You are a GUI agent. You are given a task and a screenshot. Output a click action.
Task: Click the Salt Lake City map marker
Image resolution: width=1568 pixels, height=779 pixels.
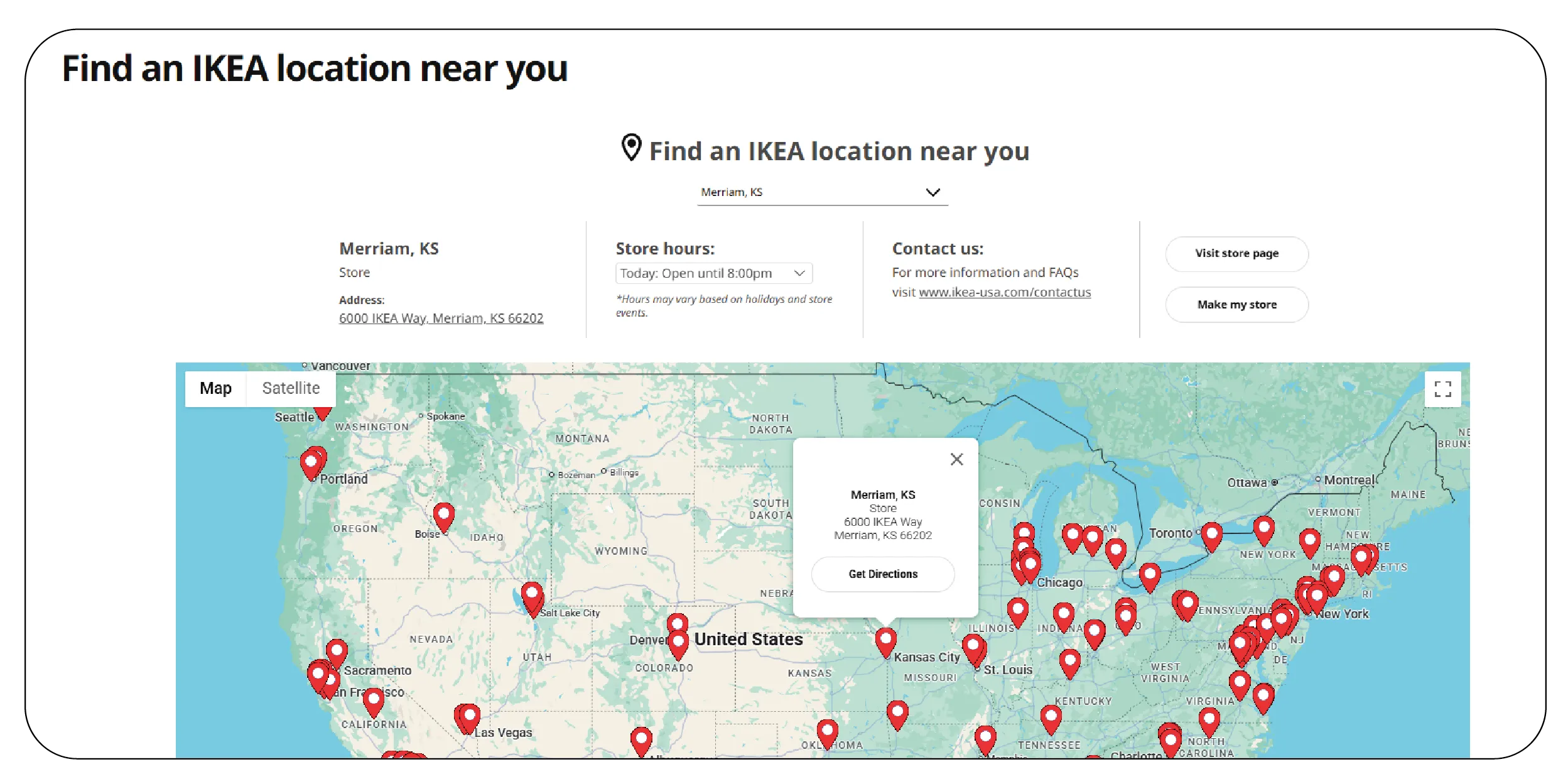(x=531, y=594)
